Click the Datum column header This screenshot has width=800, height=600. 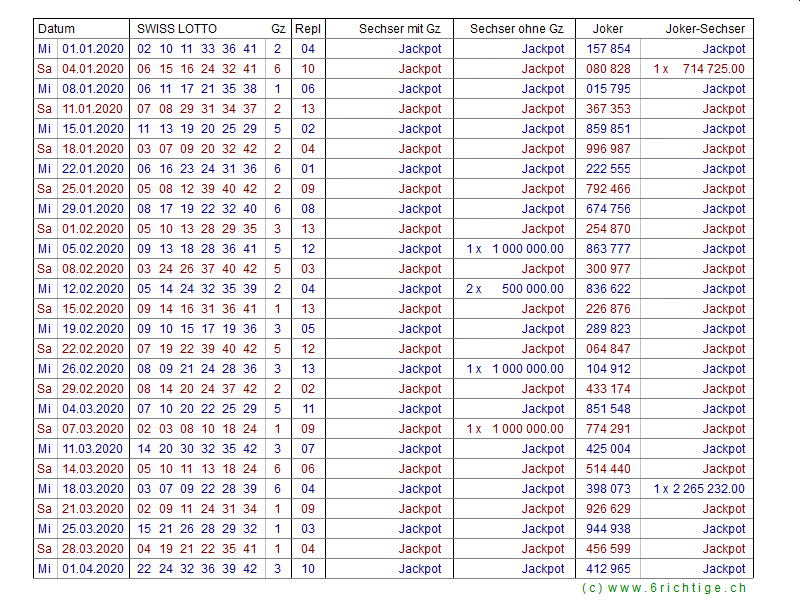pos(56,29)
